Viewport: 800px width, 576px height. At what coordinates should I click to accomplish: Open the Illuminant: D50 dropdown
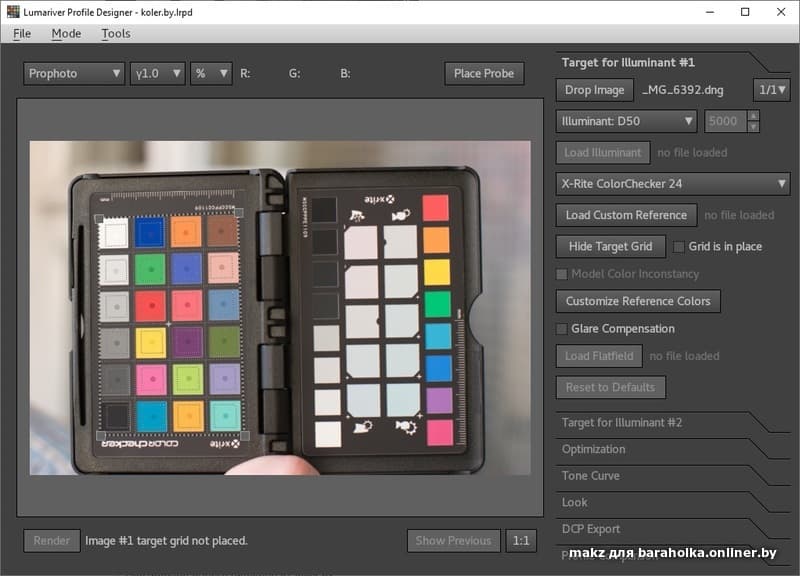click(627, 121)
